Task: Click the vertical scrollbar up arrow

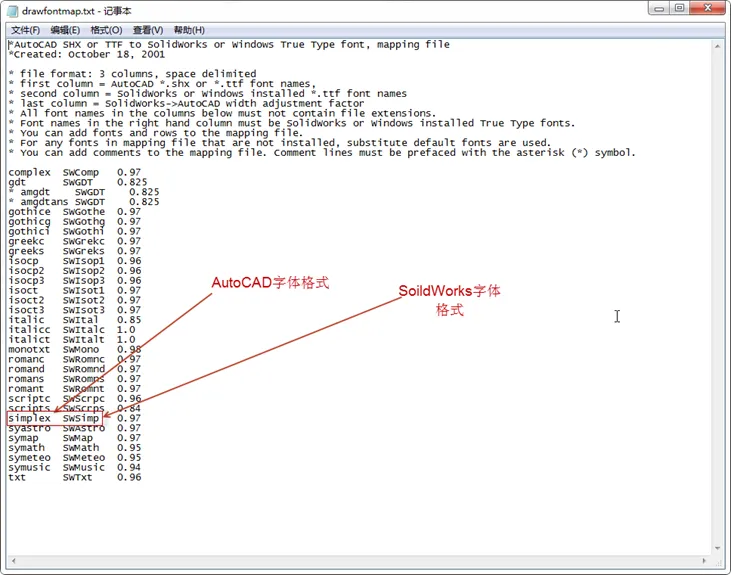Action: pos(717,46)
